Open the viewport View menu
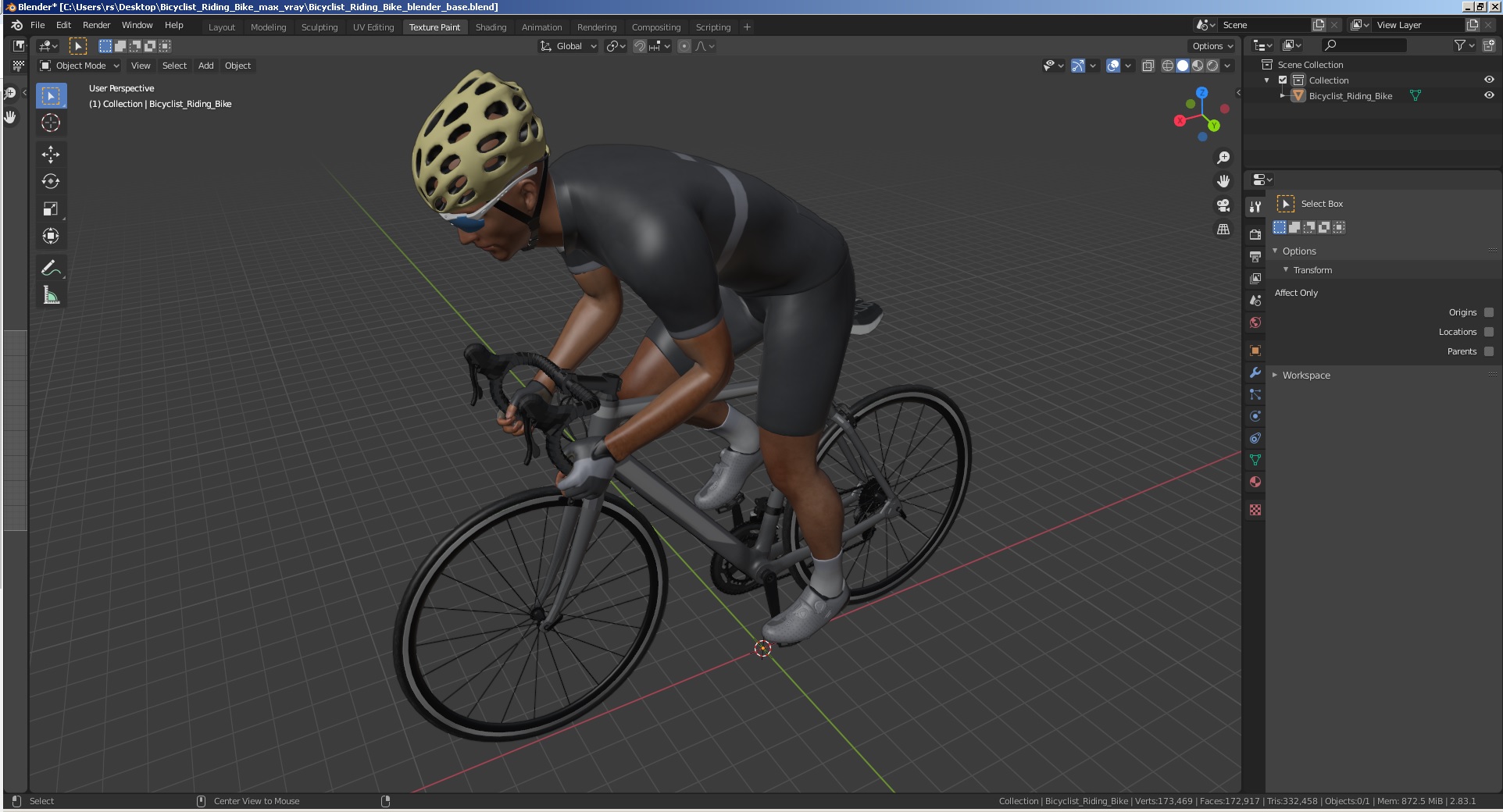The width and height of the screenshot is (1503, 812). [141, 66]
